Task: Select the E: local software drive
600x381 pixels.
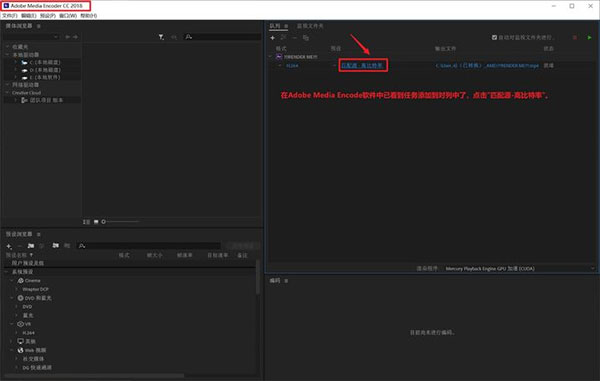Action: coord(45,77)
